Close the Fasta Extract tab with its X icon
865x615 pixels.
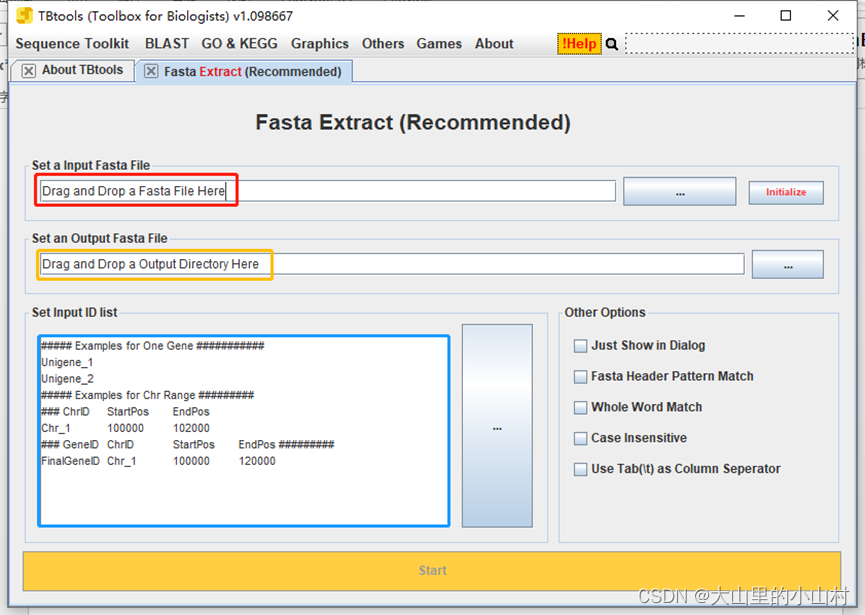point(151,71)
